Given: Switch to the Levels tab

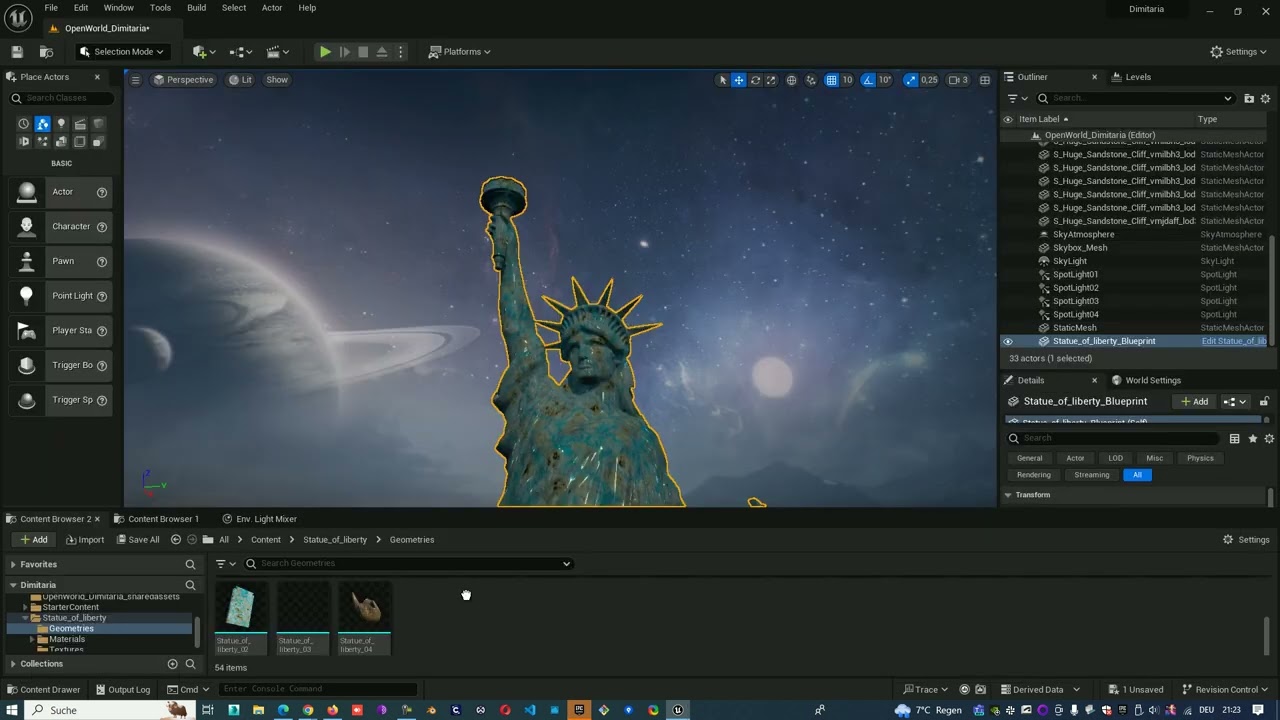Looking at the screenshot, I should (x=1138, y=77).
